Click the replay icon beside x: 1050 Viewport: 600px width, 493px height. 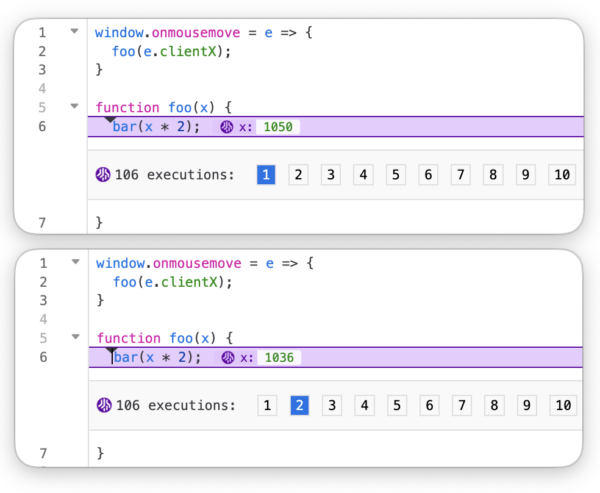tap(226, 127)
